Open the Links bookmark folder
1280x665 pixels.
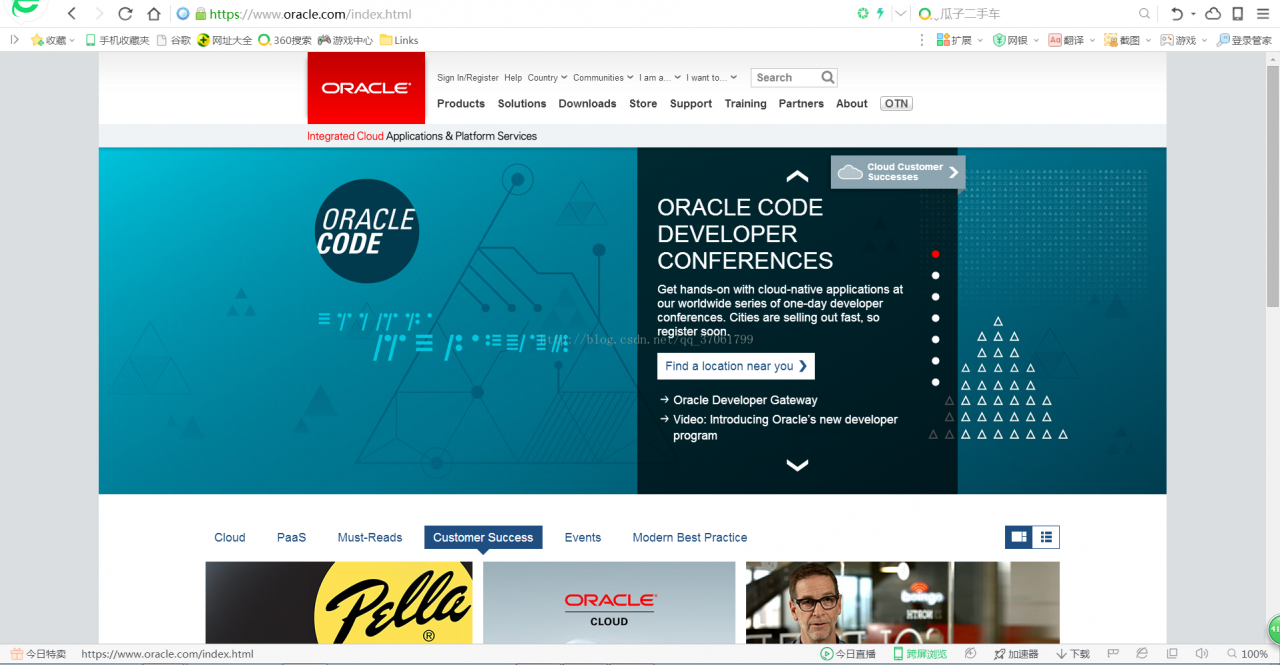[399, 40]
